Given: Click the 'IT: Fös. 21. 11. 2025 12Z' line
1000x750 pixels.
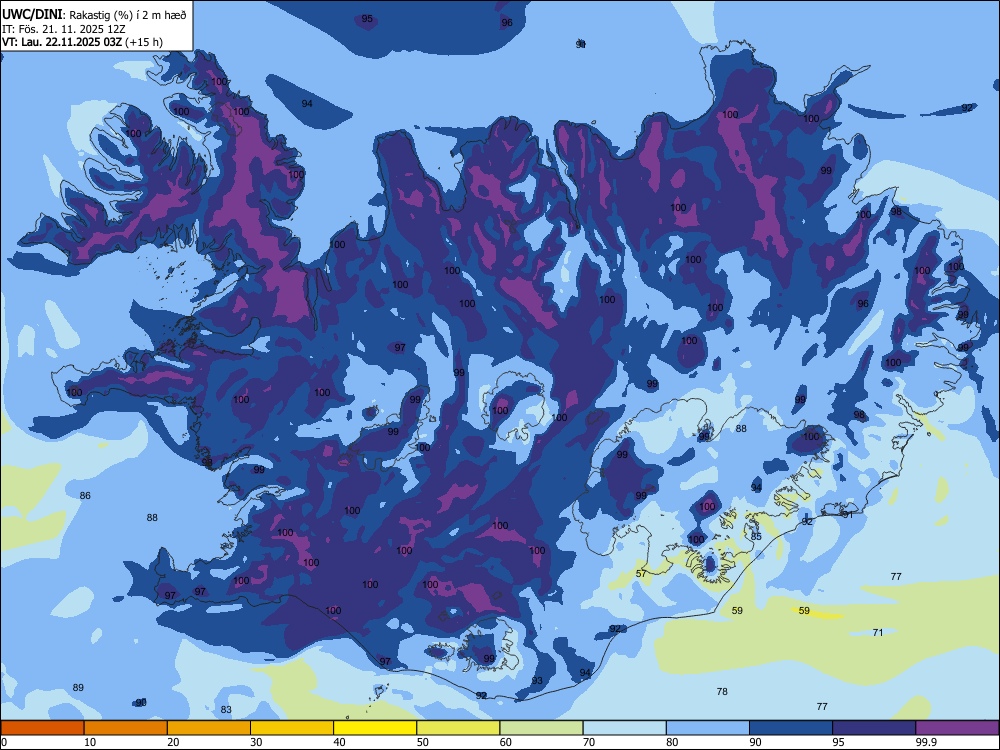Looking at the screenshot, I should (x=63, y=29).
